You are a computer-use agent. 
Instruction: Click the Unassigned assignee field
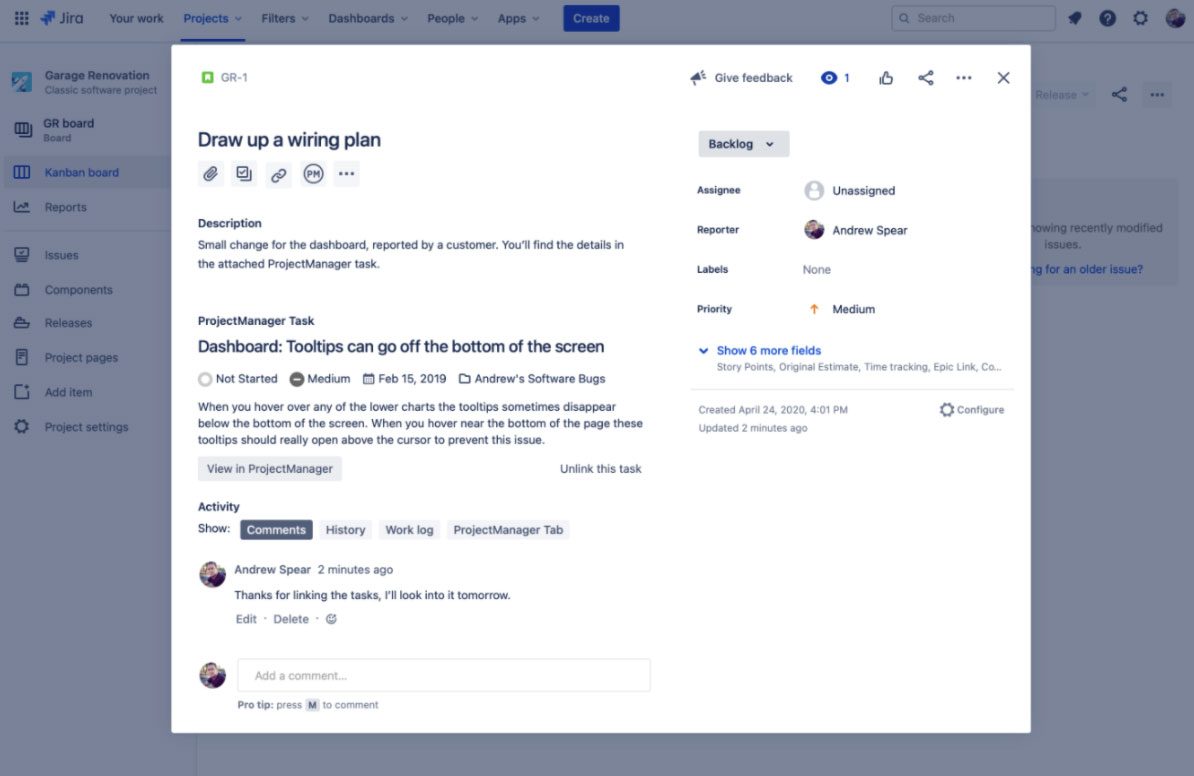pyautogui.click(x=850, y=190)
